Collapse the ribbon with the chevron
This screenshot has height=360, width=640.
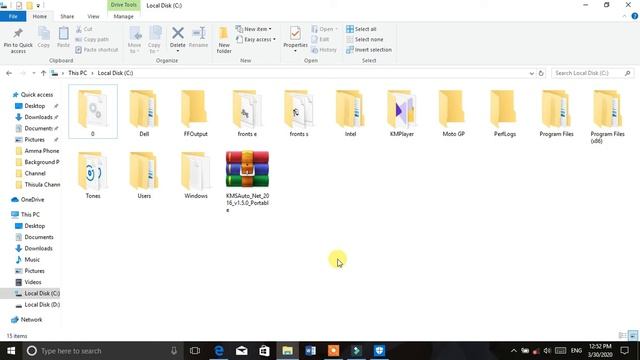[624, 16]
